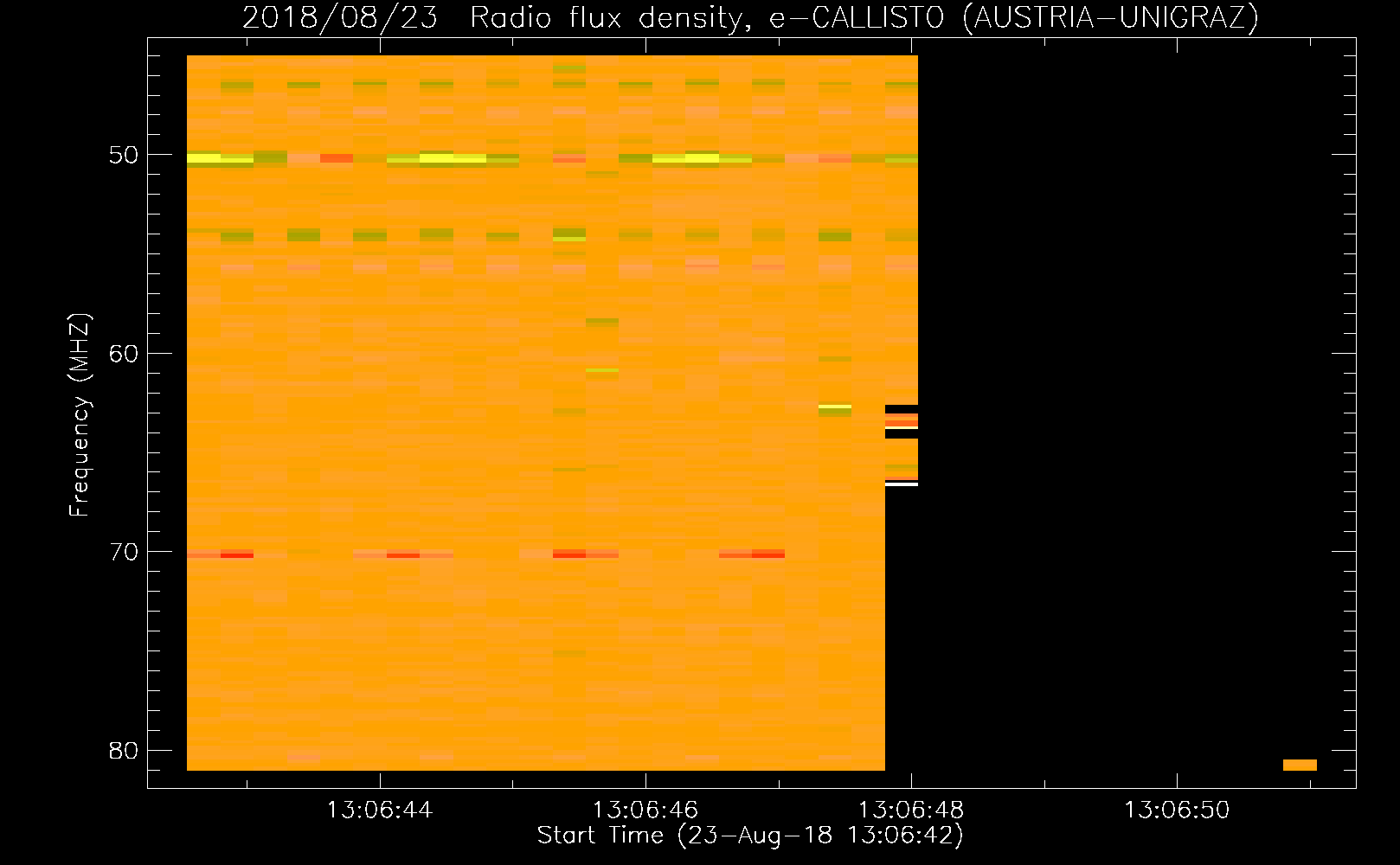This screenshot has height=865, width=1400.
Task: Click the 60 frequency tick label
Action: coord(124,354)
